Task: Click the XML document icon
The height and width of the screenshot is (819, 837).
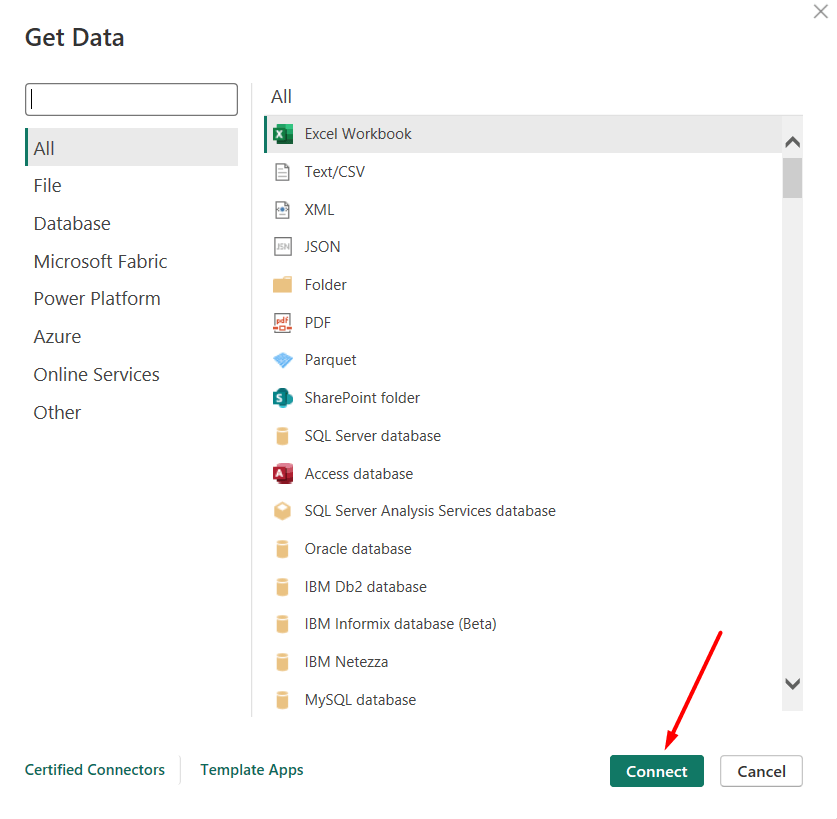Action: tap(282, 210)
